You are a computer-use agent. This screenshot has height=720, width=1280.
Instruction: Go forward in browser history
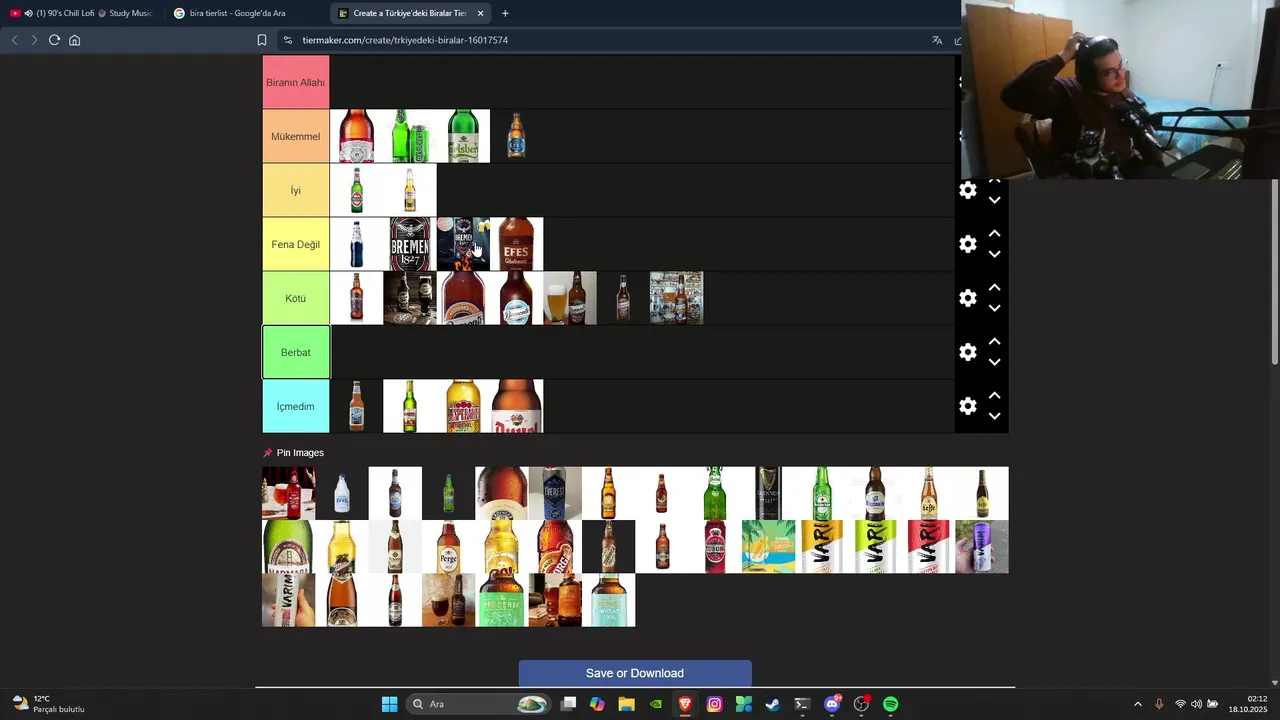click(x=34, y=40)
